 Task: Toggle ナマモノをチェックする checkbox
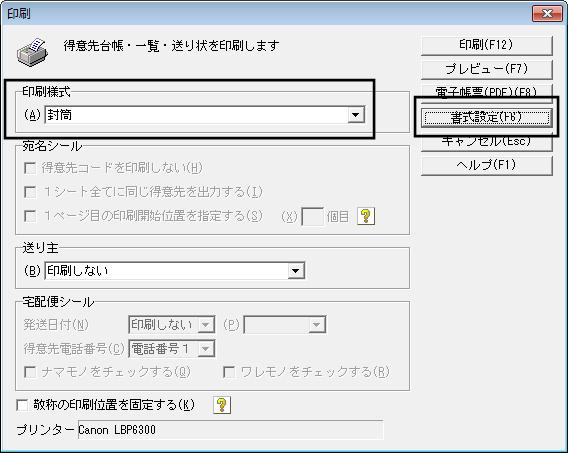(29, 372)
